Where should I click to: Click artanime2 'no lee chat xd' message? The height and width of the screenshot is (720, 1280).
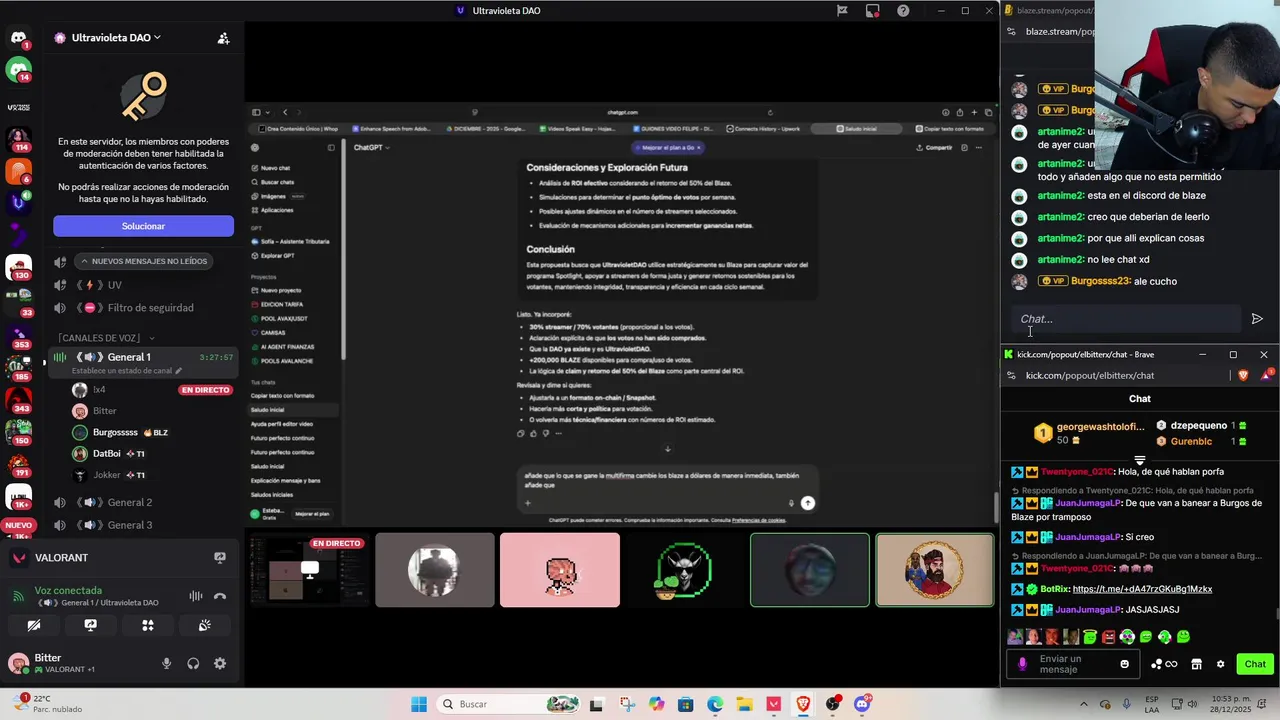click(x=1093, y=260)
